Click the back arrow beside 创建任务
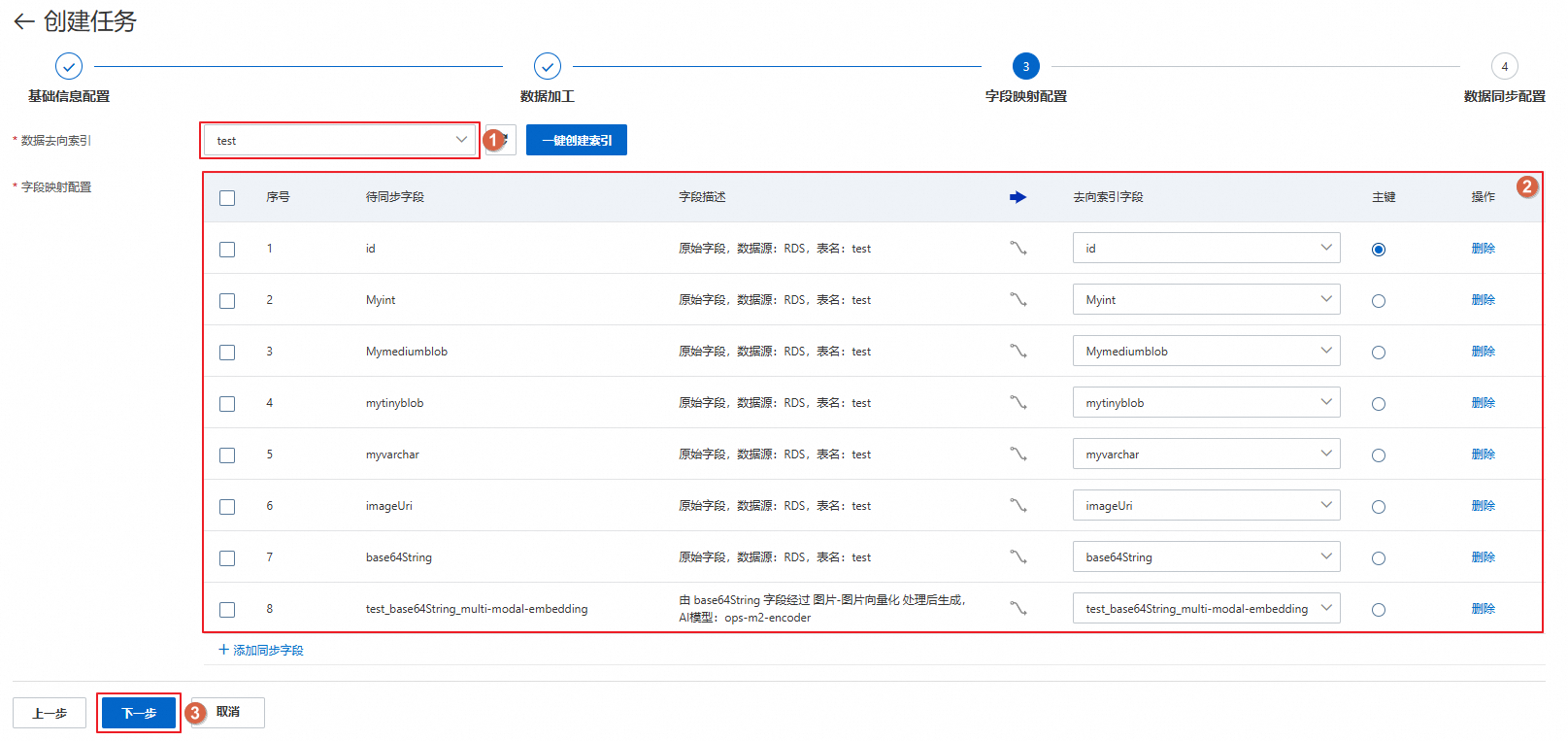Image resolution: width=1568 pixels, height=741 pixels. point(24,21)
